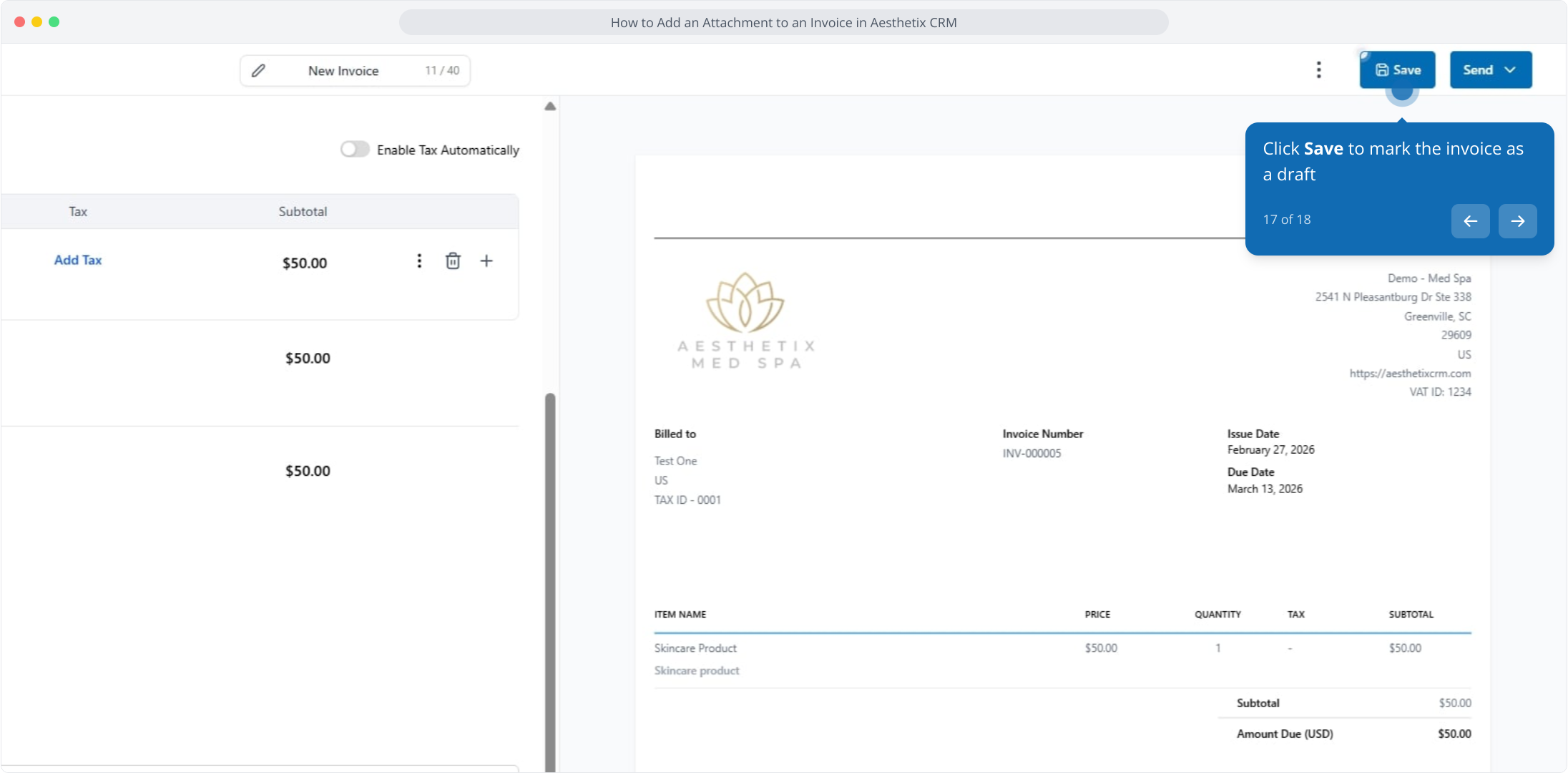Click the green macOS fullscreen window button
This screenshot has height=773, width=1568.
pos(54,21)
